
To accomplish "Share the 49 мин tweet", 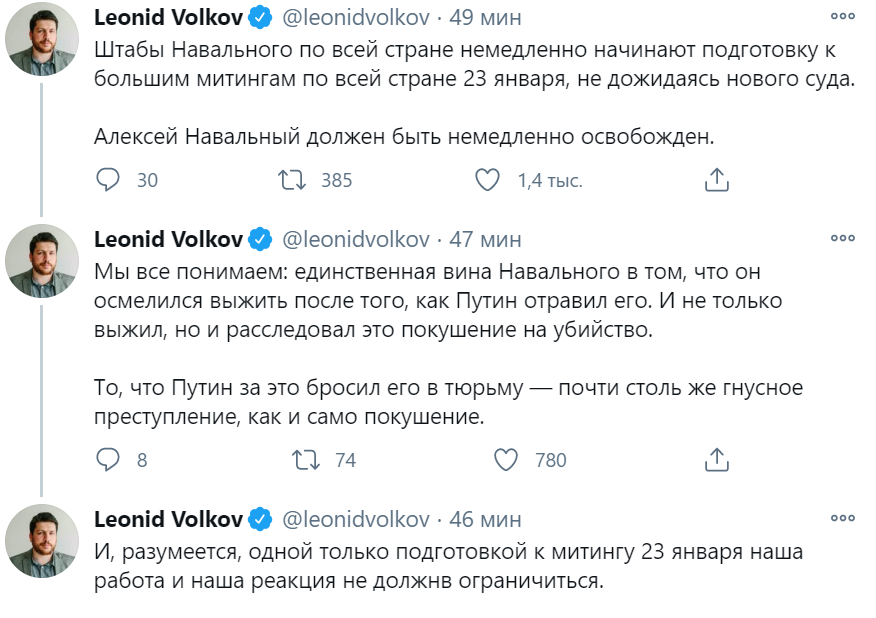I will click(x=716, y=180).
